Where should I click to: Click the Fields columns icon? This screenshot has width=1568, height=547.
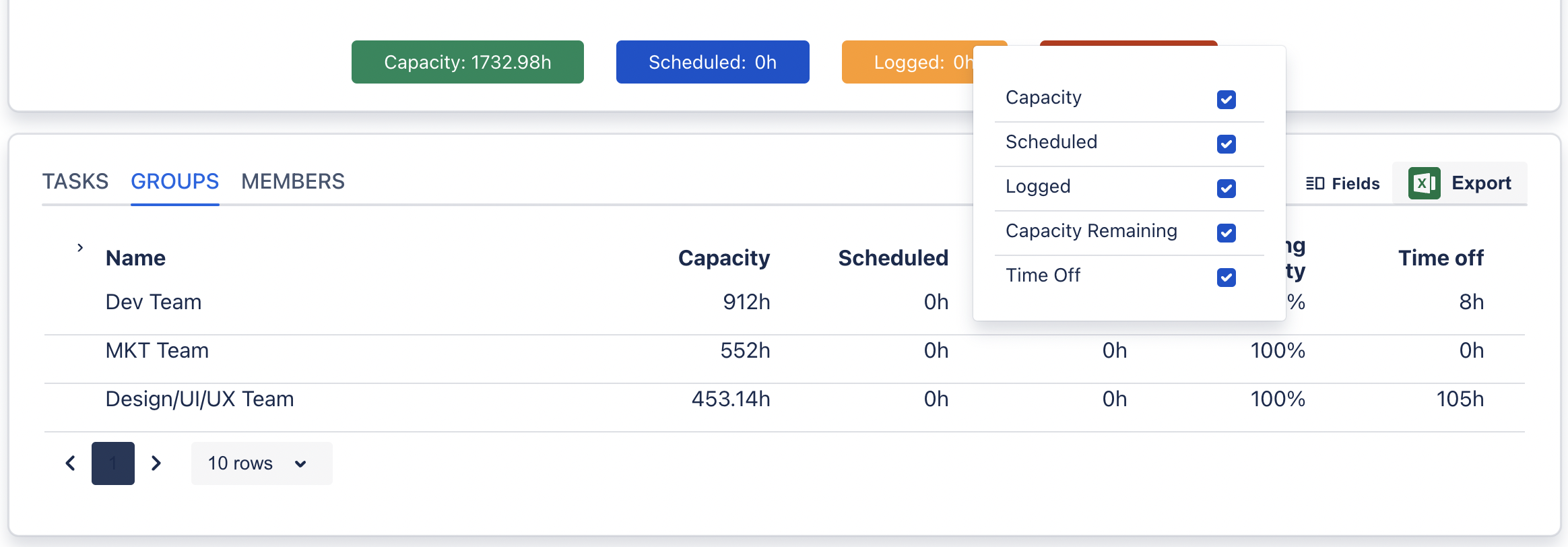1315,183
